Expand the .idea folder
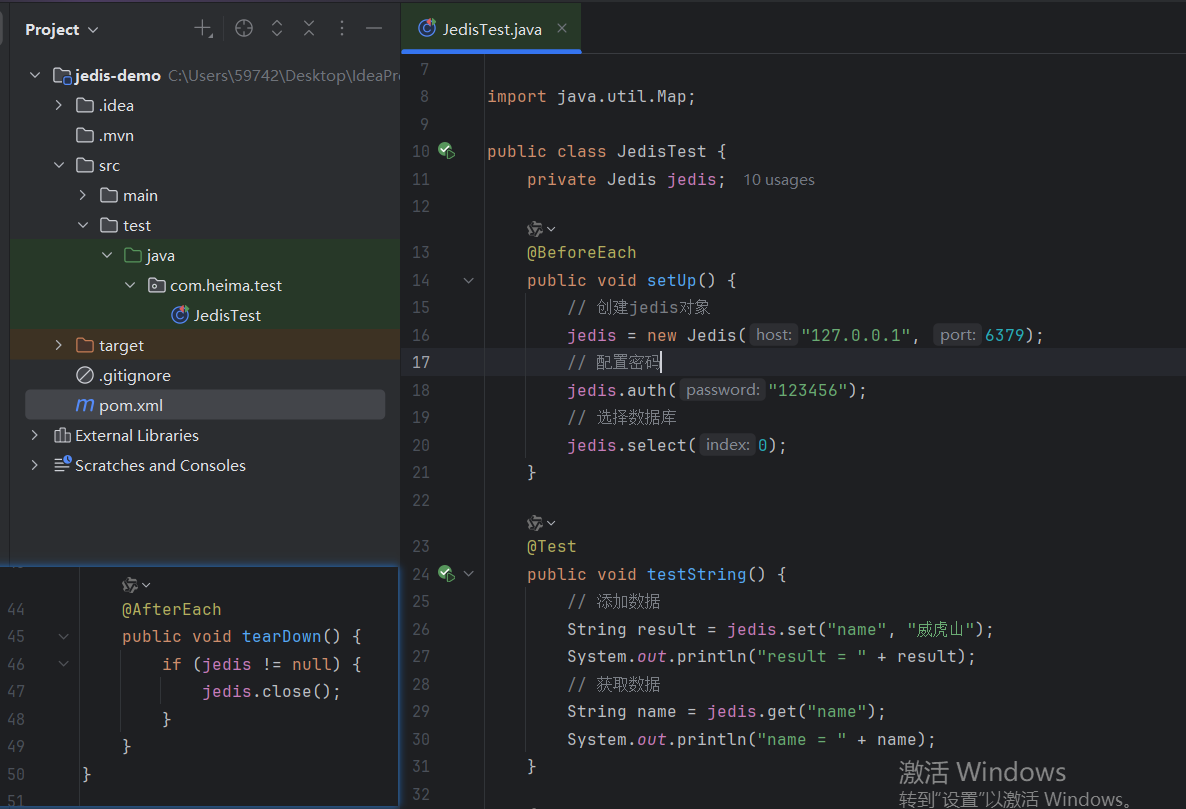The height and width of the screenshot is (809, 1186). coord(59,105)
